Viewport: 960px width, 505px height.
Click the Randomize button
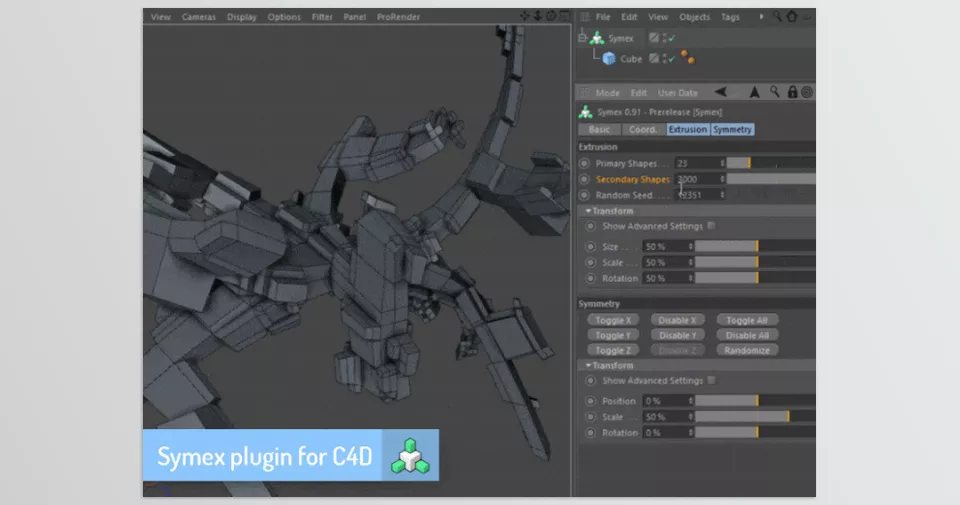pos(747,351)
